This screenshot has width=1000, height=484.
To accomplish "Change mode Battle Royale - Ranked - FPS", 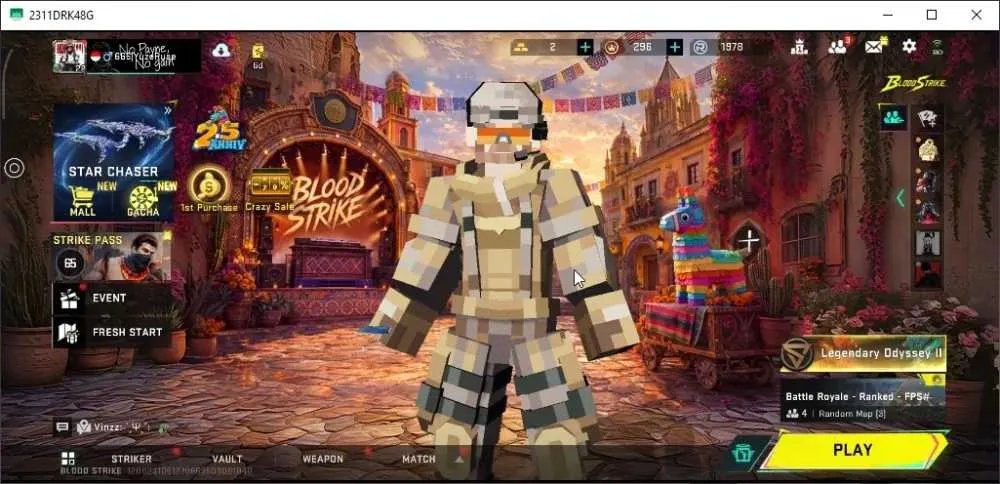I will coord(863,400).
